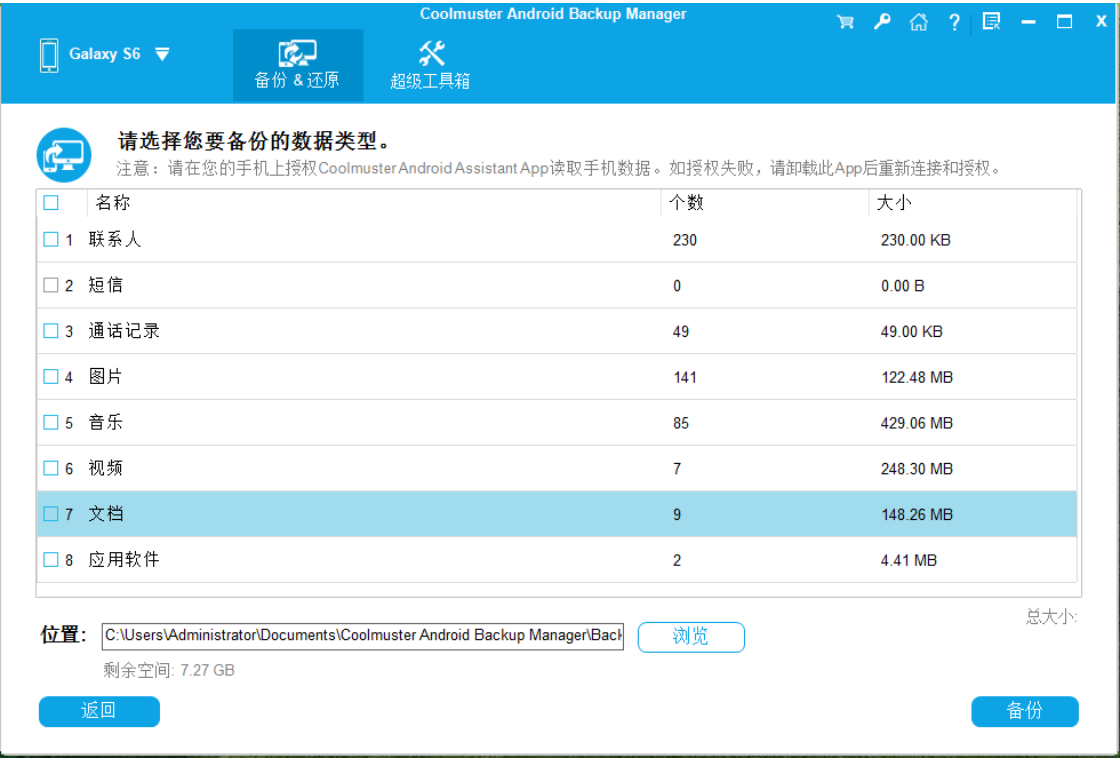The image size is (1120, 760).
Task: Click the backup location path field
Action: [363, 636]
